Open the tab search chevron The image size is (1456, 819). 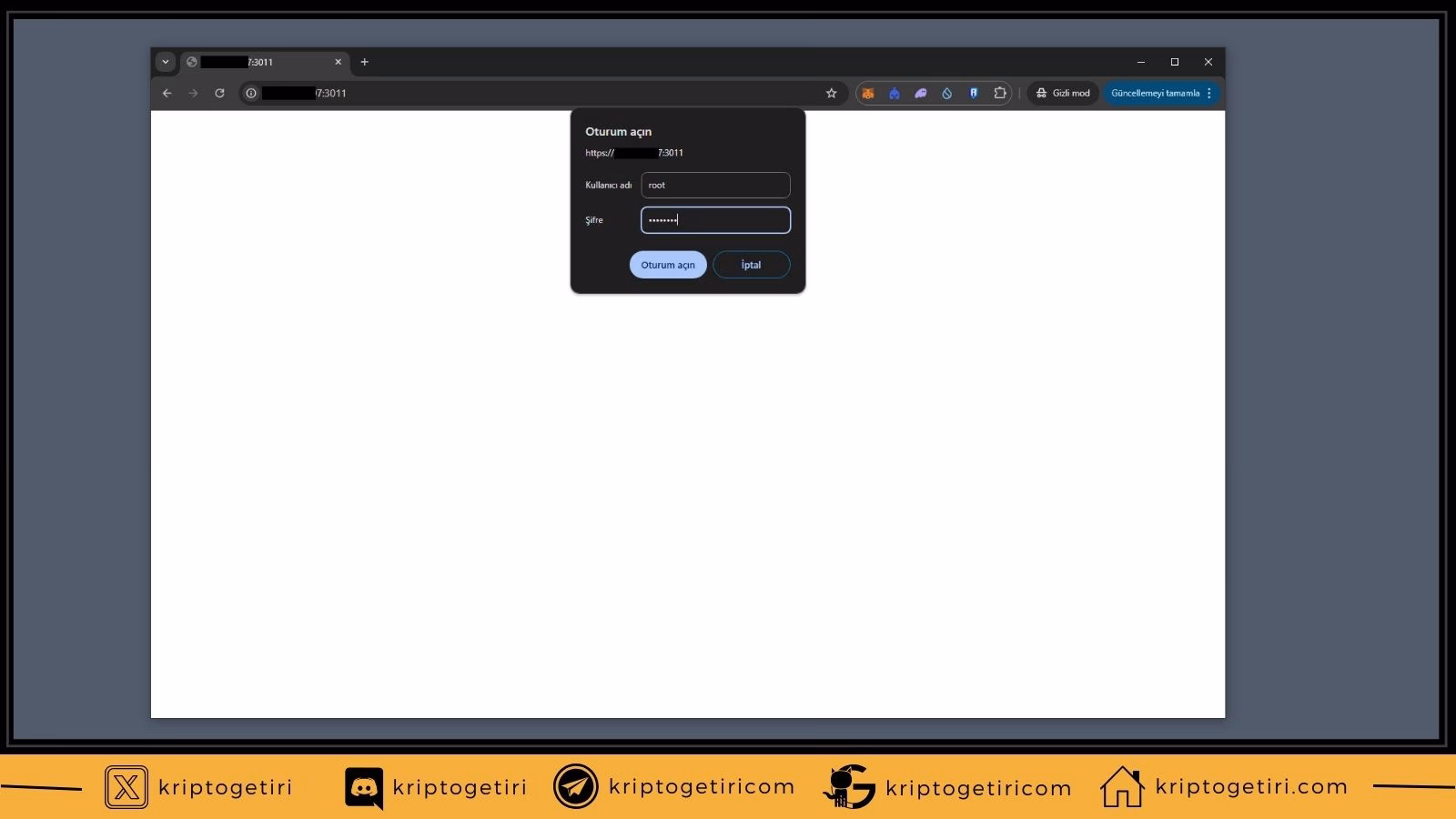[166, 61]
